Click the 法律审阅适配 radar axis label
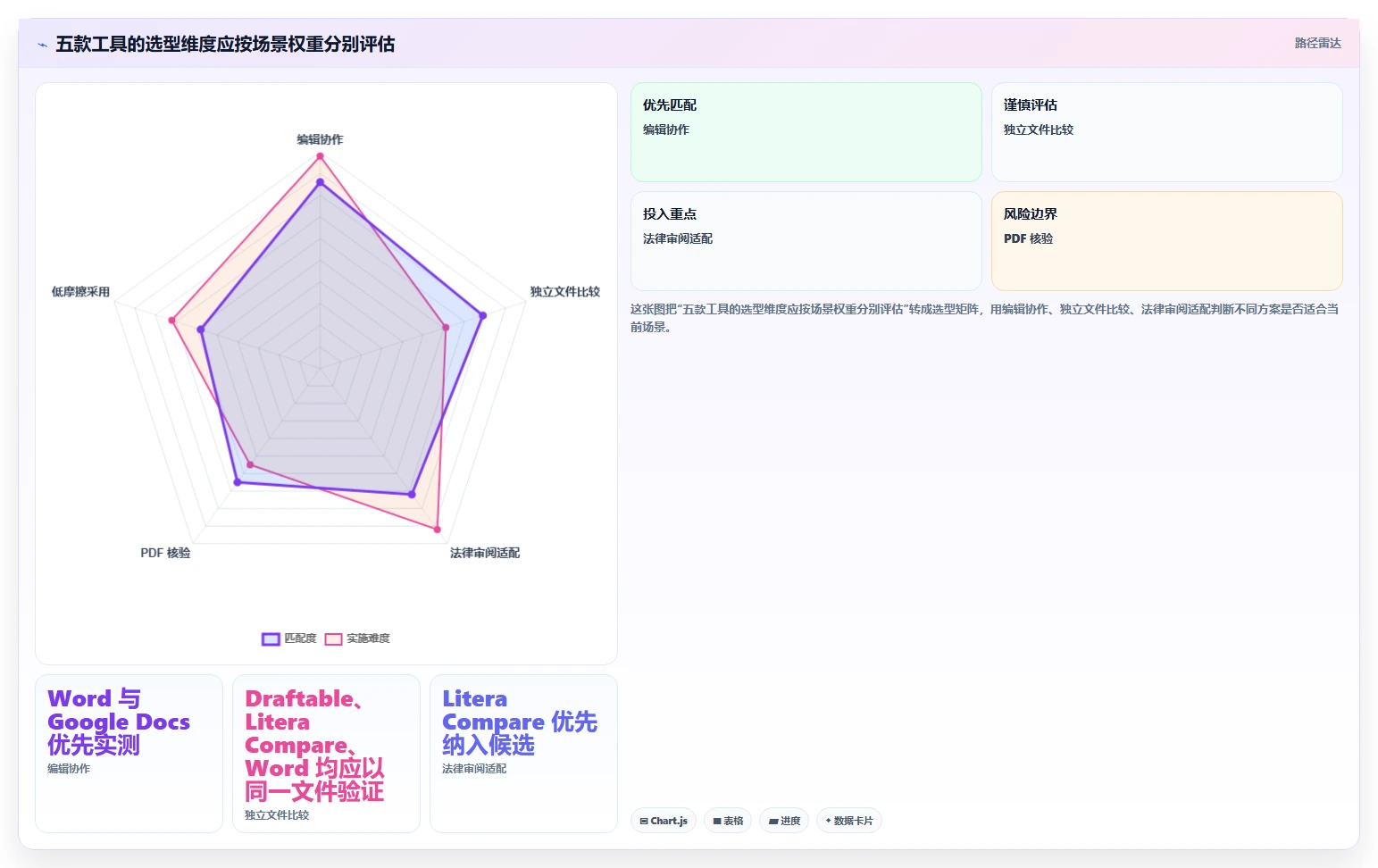 [485, 553]
